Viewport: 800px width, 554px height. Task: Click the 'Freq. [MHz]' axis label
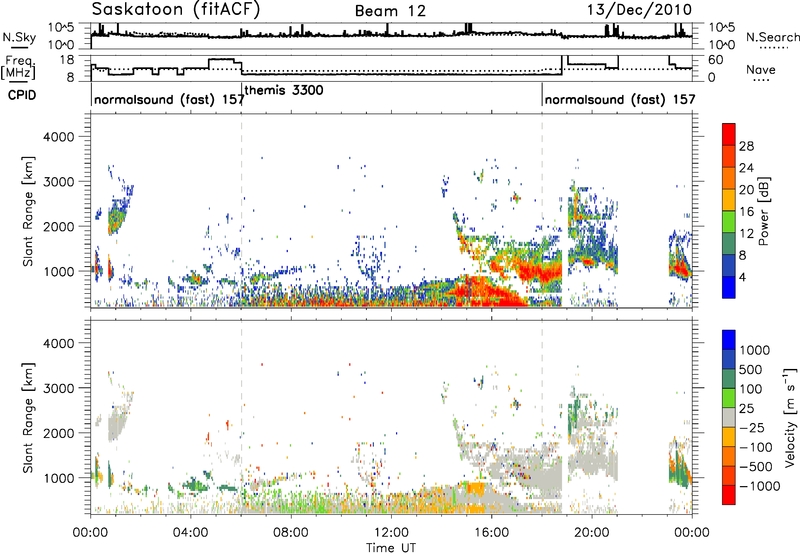coord(18,67)
